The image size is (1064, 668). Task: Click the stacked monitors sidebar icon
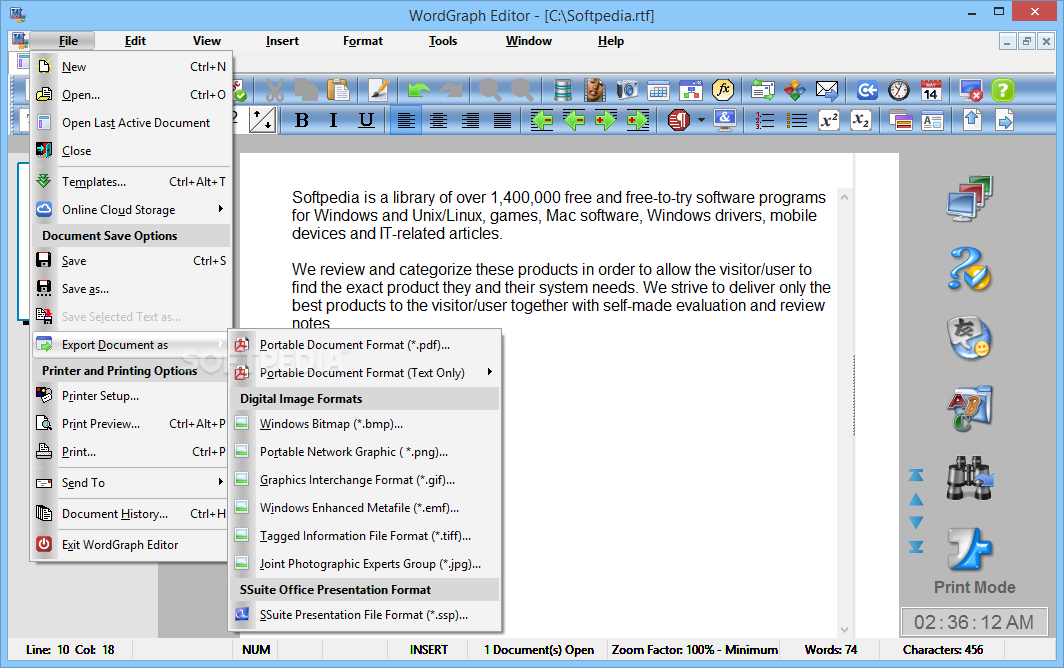pos(970,198)
